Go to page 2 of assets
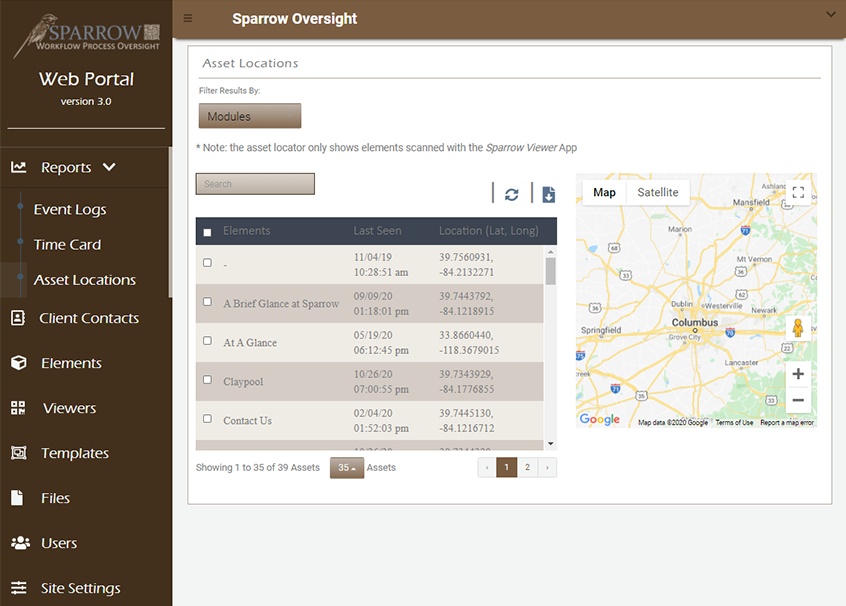 pos(527,467)
